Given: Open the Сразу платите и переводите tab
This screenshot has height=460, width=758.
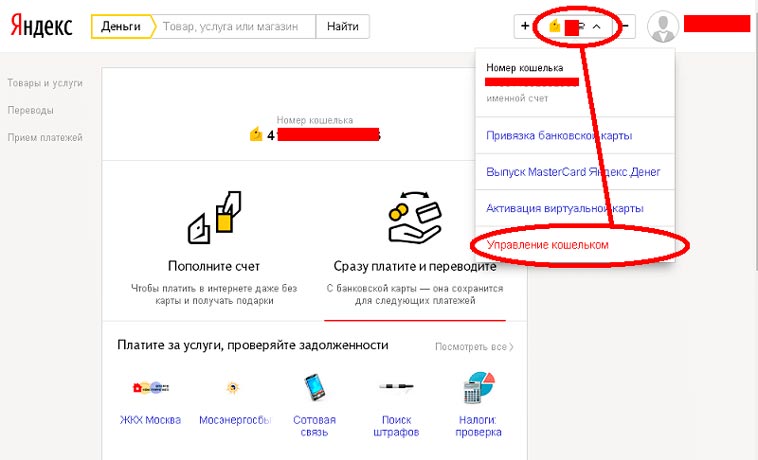Looking at the screenshot, I should tap(415, 266).
